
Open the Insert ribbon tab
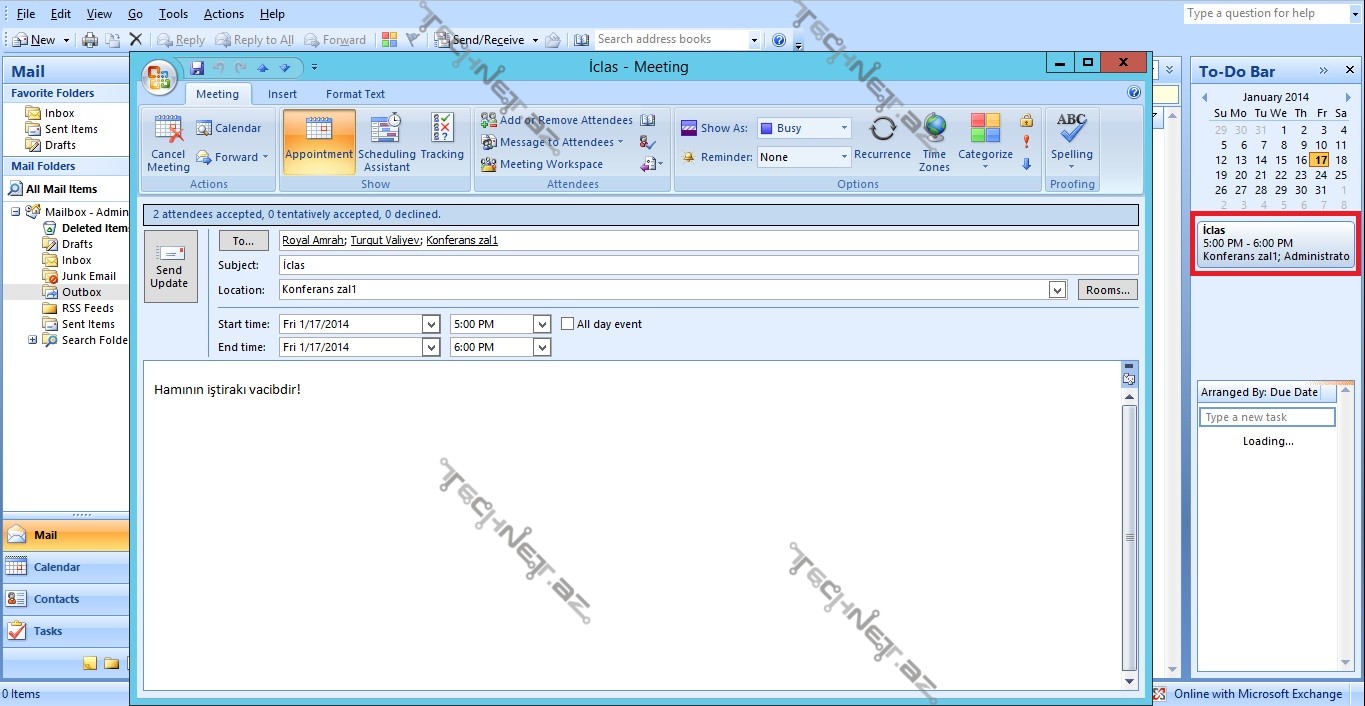282,94
